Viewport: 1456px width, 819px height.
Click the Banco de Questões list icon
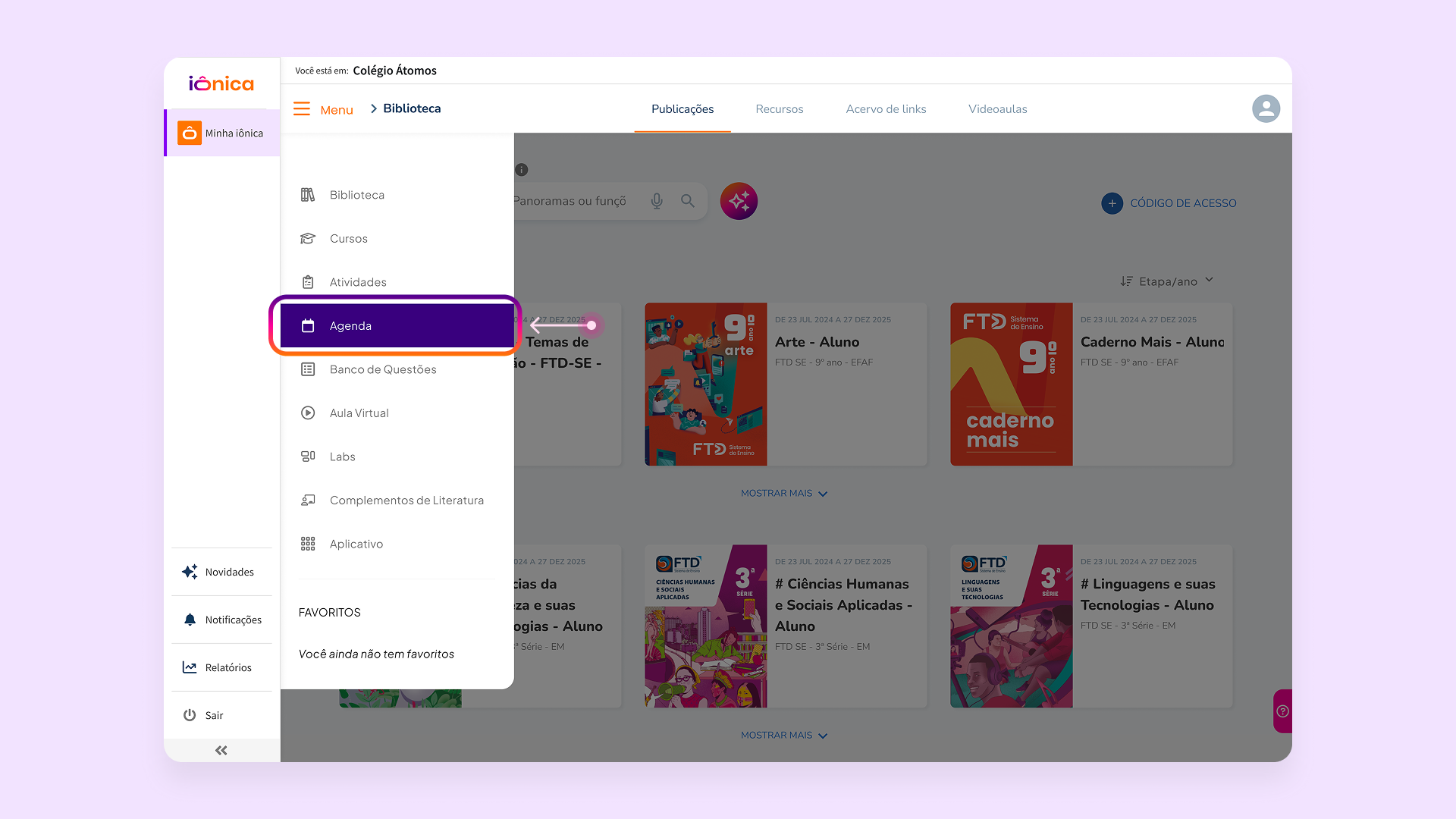[x=308, y=369]
